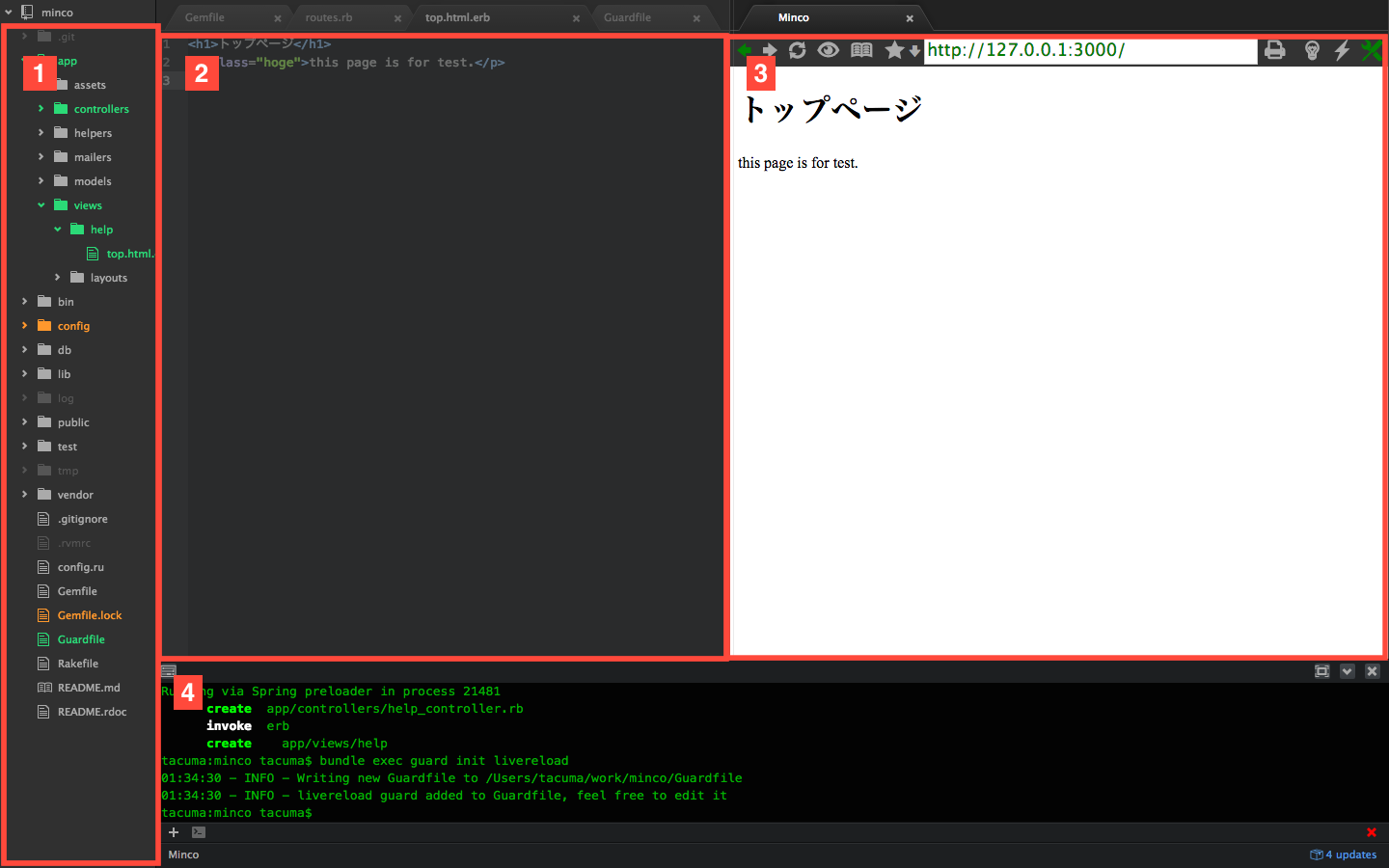This screenshot has height=868, width=1389.
Task: Expand the helpers folder
Action: [x=41, y=133]
